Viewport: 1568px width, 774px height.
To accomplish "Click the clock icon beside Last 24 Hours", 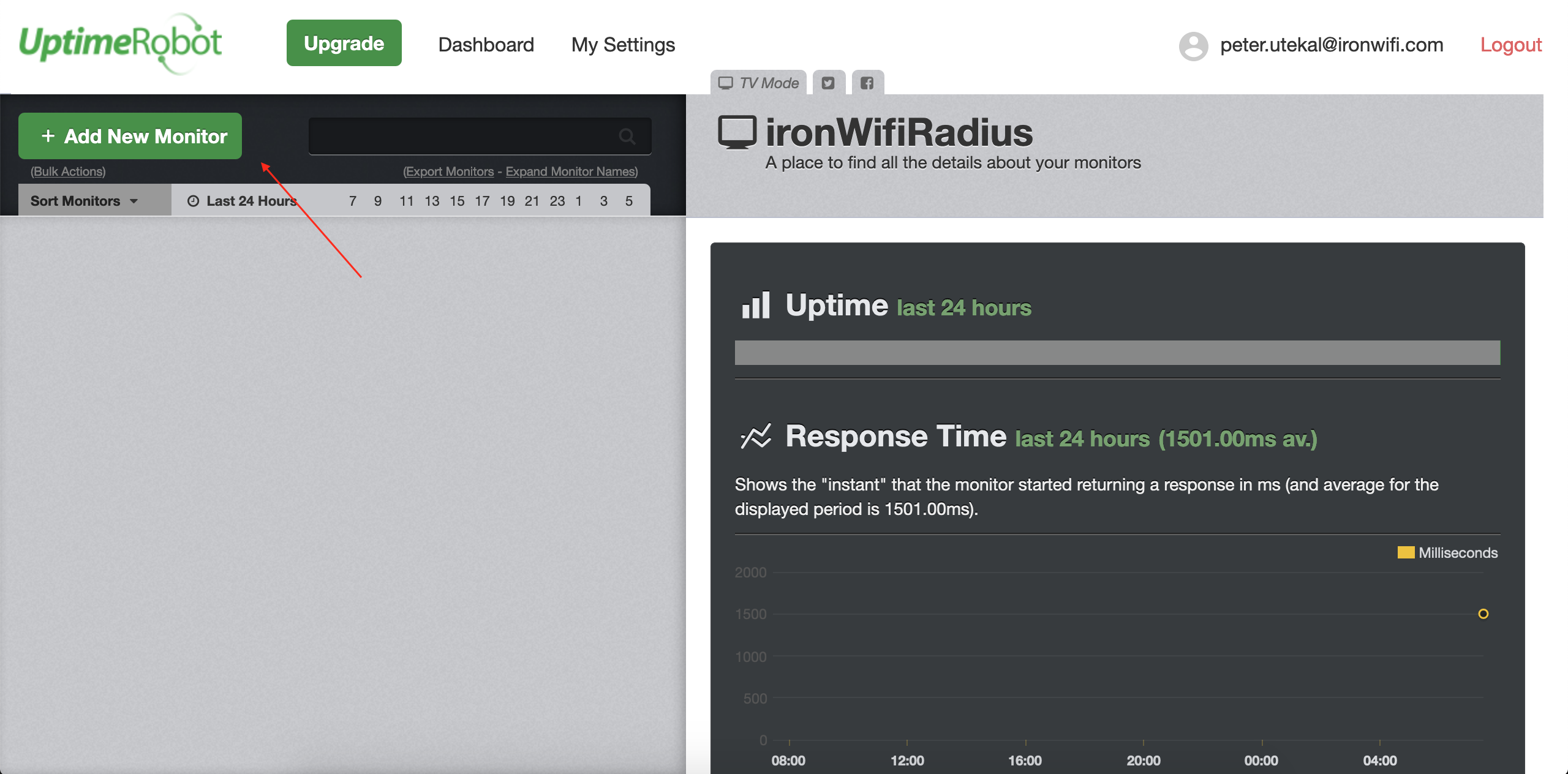I will tap(194, 200).
